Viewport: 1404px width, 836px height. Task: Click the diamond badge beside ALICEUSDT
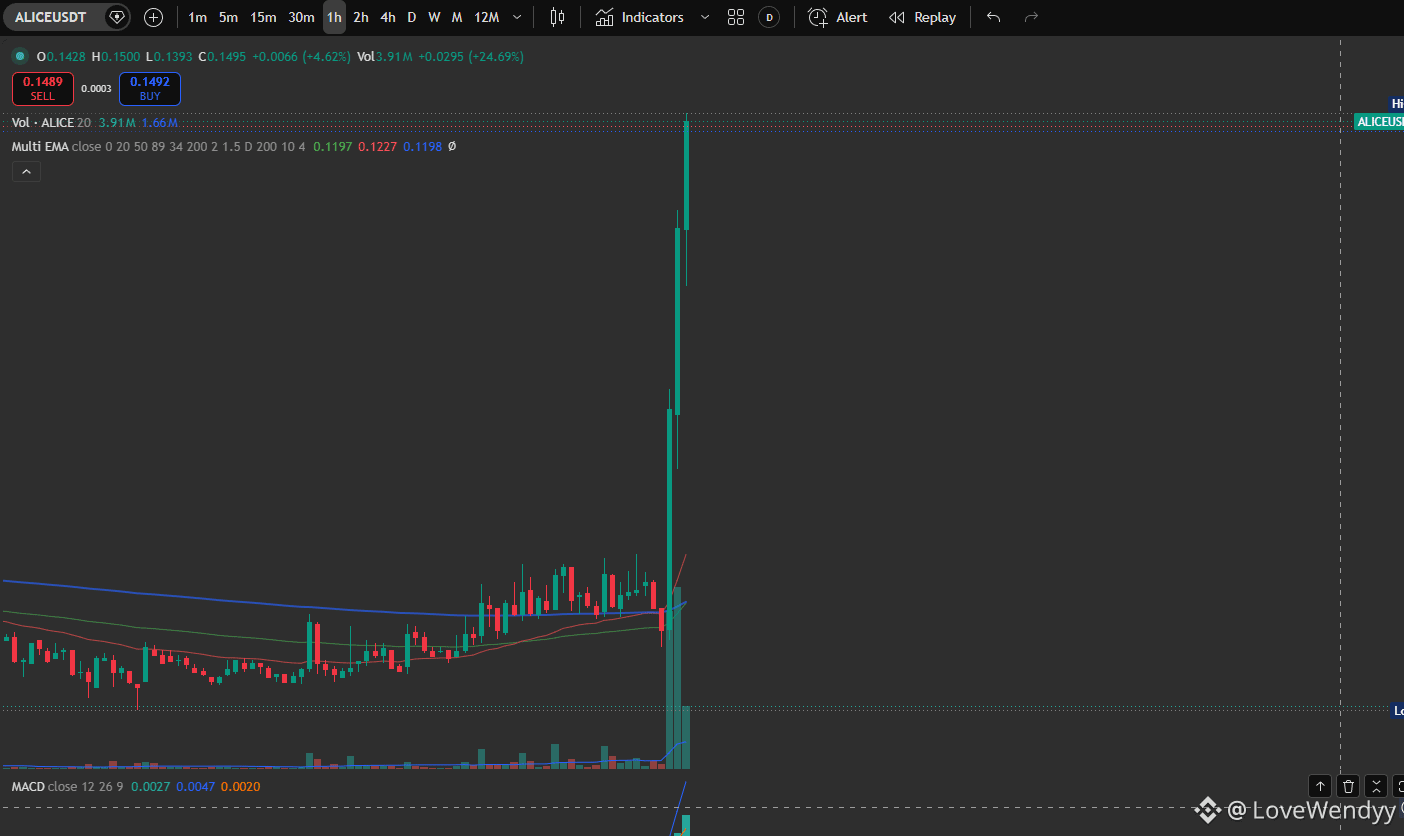tap(117, 17)
